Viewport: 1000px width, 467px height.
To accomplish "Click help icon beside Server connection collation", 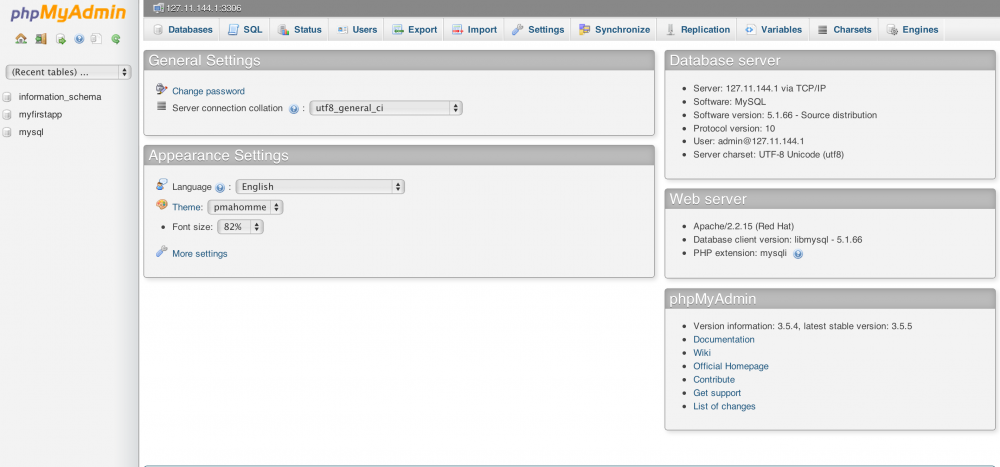I will 294,109.
